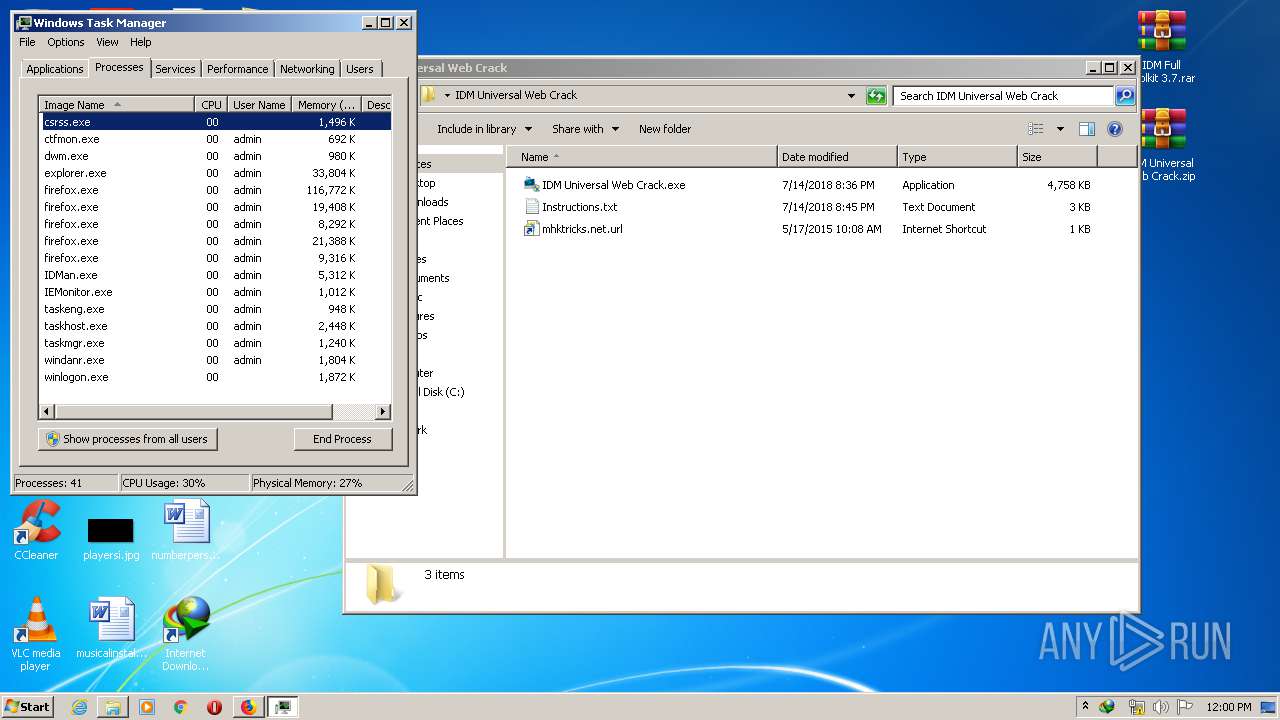The height and width of the screenshot is (720, 1280).
Task: Sort processes by Image Name column
Action: (117, 105)
